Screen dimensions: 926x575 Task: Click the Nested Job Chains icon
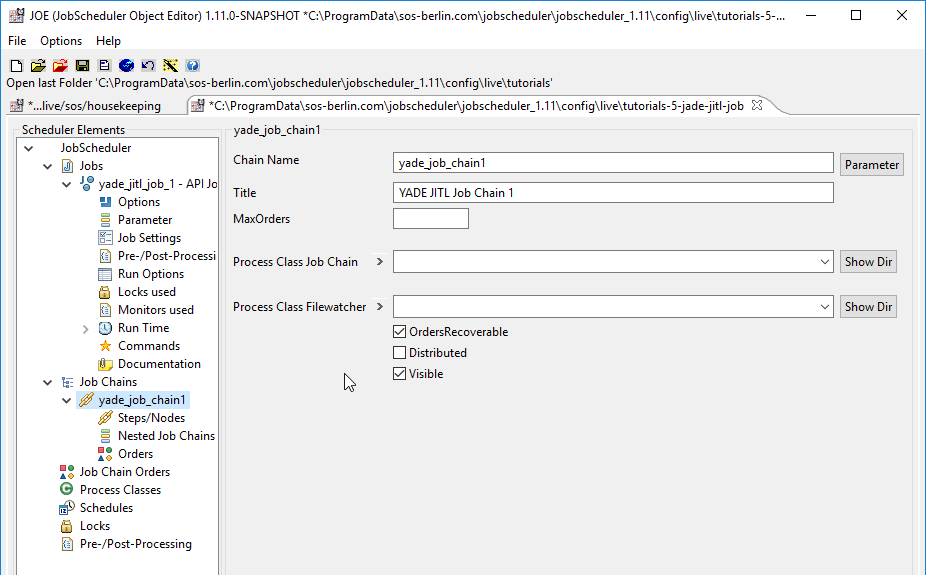(x=105, y=436)
